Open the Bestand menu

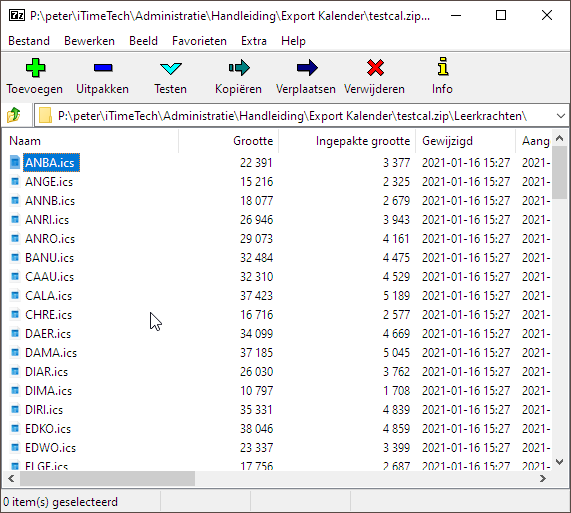tap(29, 41)
